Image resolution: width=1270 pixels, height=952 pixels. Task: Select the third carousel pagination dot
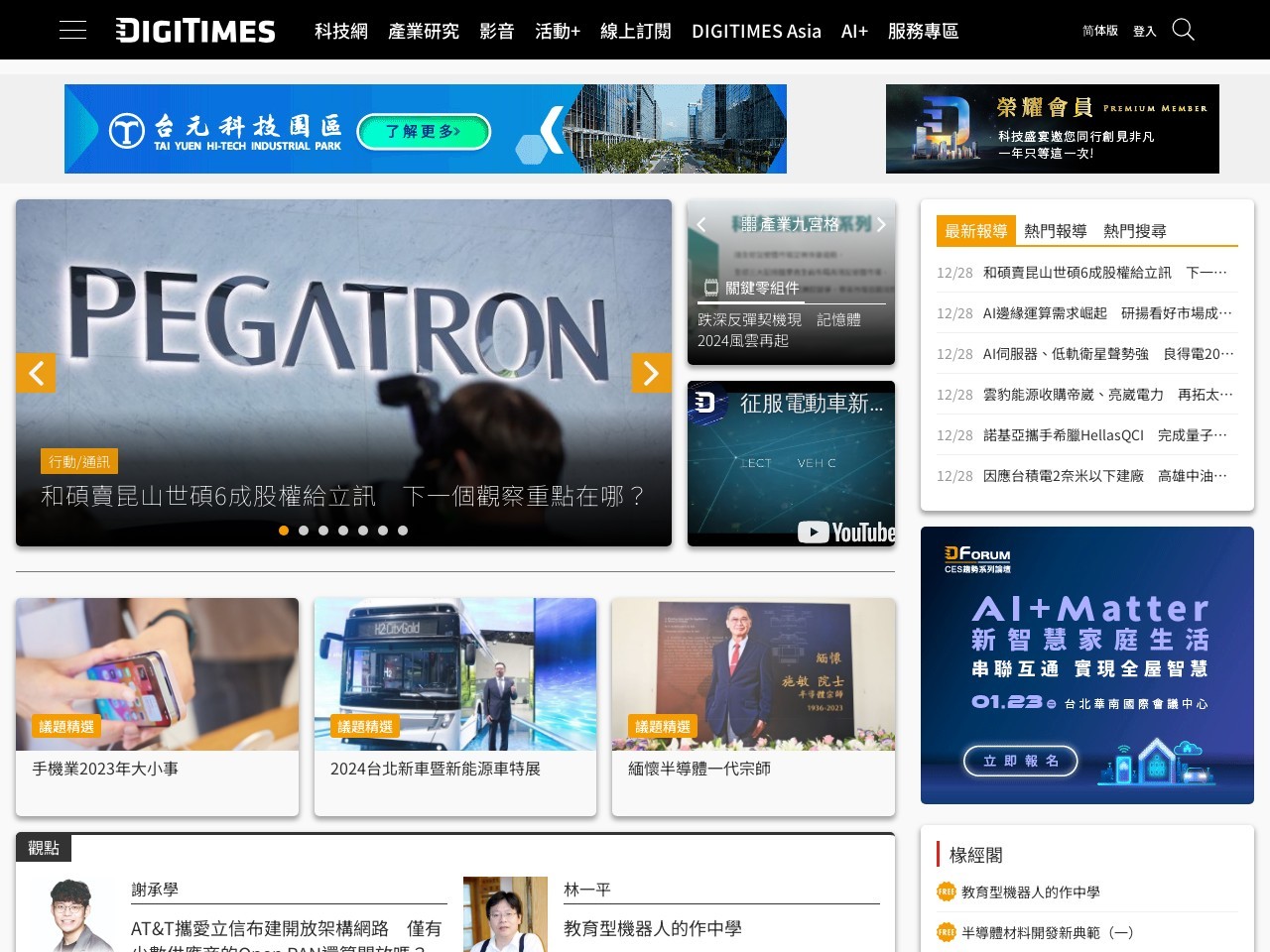click(x=323, y=531)
